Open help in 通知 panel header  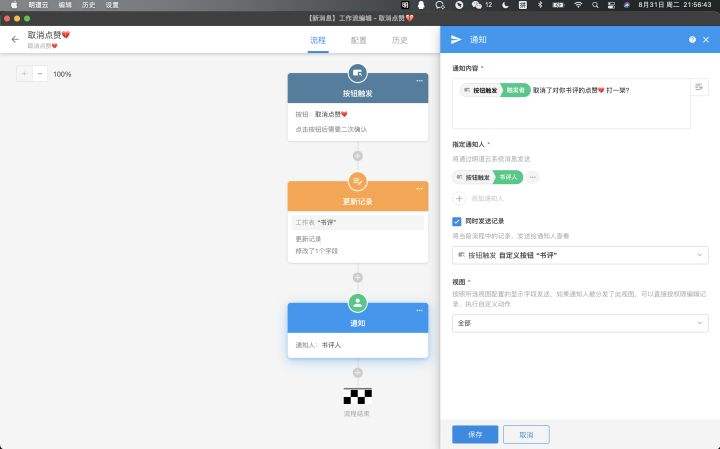click(692, 40)
